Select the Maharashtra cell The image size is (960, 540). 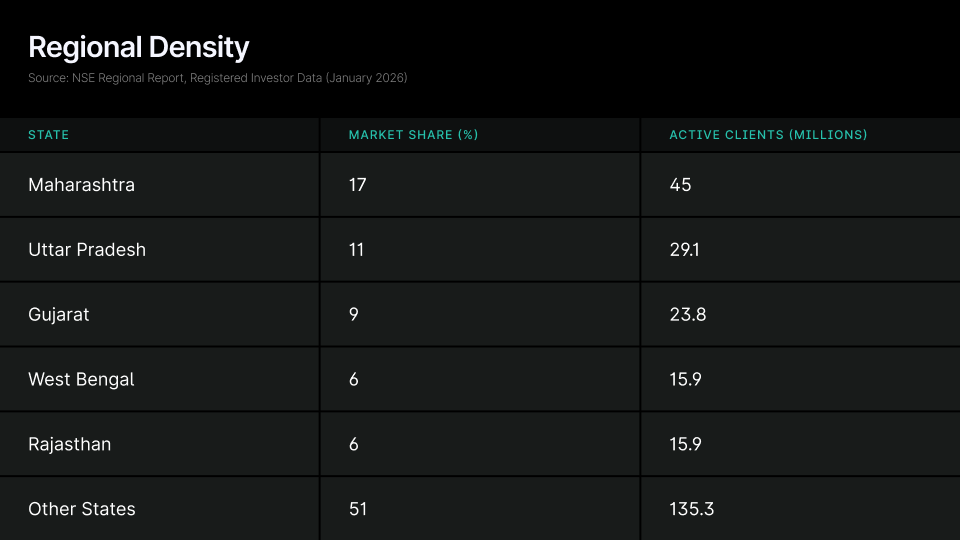(x=81, y=185)
